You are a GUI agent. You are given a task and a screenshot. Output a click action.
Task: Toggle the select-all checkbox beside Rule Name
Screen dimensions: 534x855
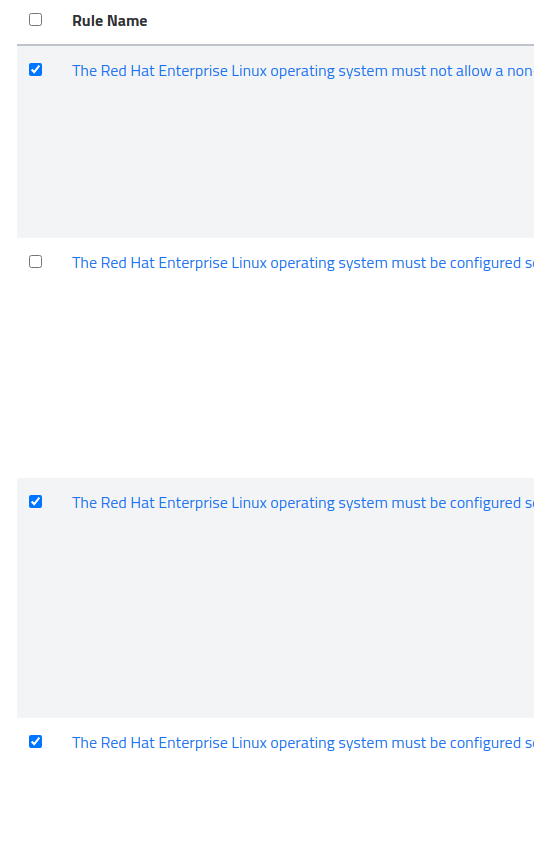point(35,20)
